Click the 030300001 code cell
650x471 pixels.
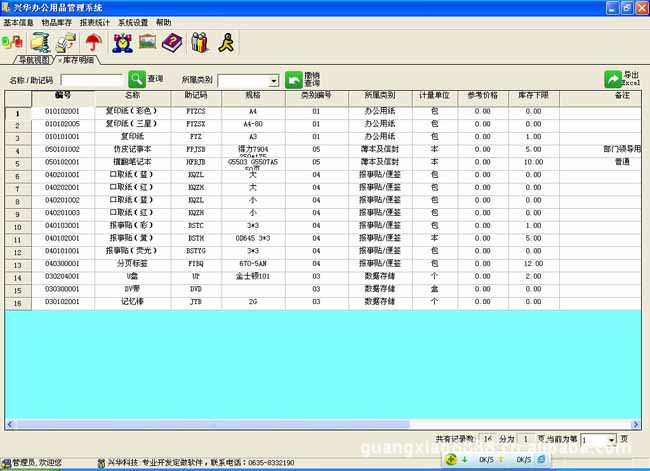(63, 289)
